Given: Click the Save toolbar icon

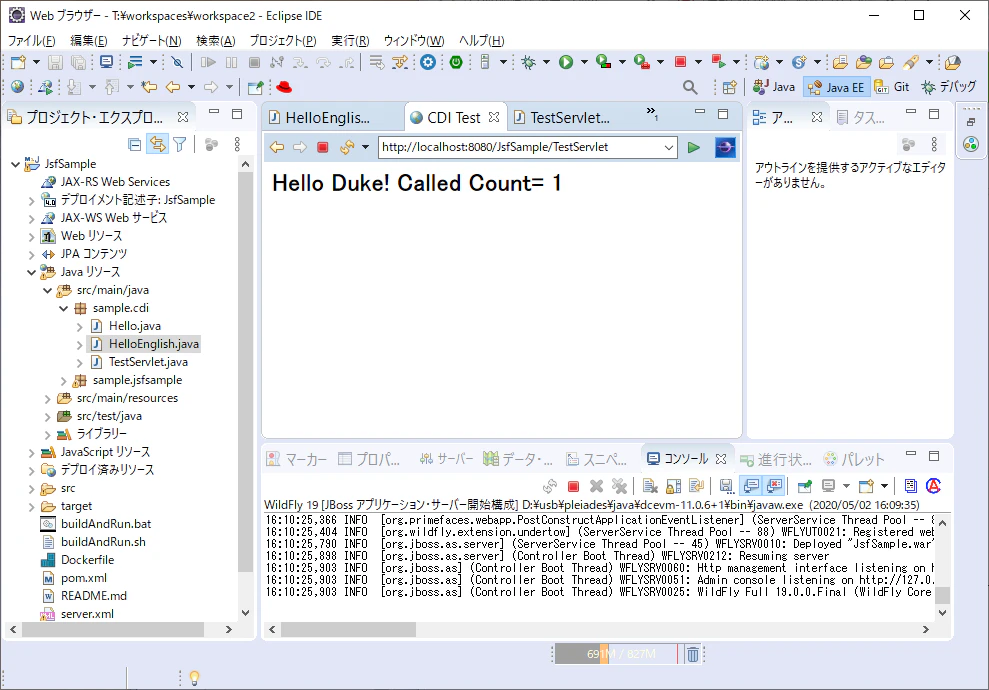Looking at the screenshot, I should click(x=56, y=62).
